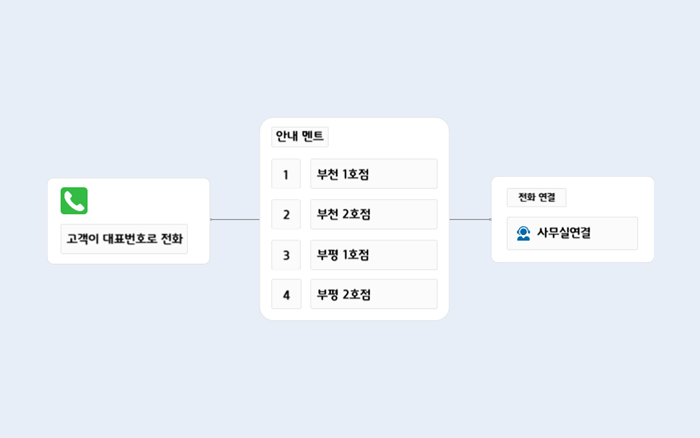Click the connector line right of the menu card

coord(470,219)
